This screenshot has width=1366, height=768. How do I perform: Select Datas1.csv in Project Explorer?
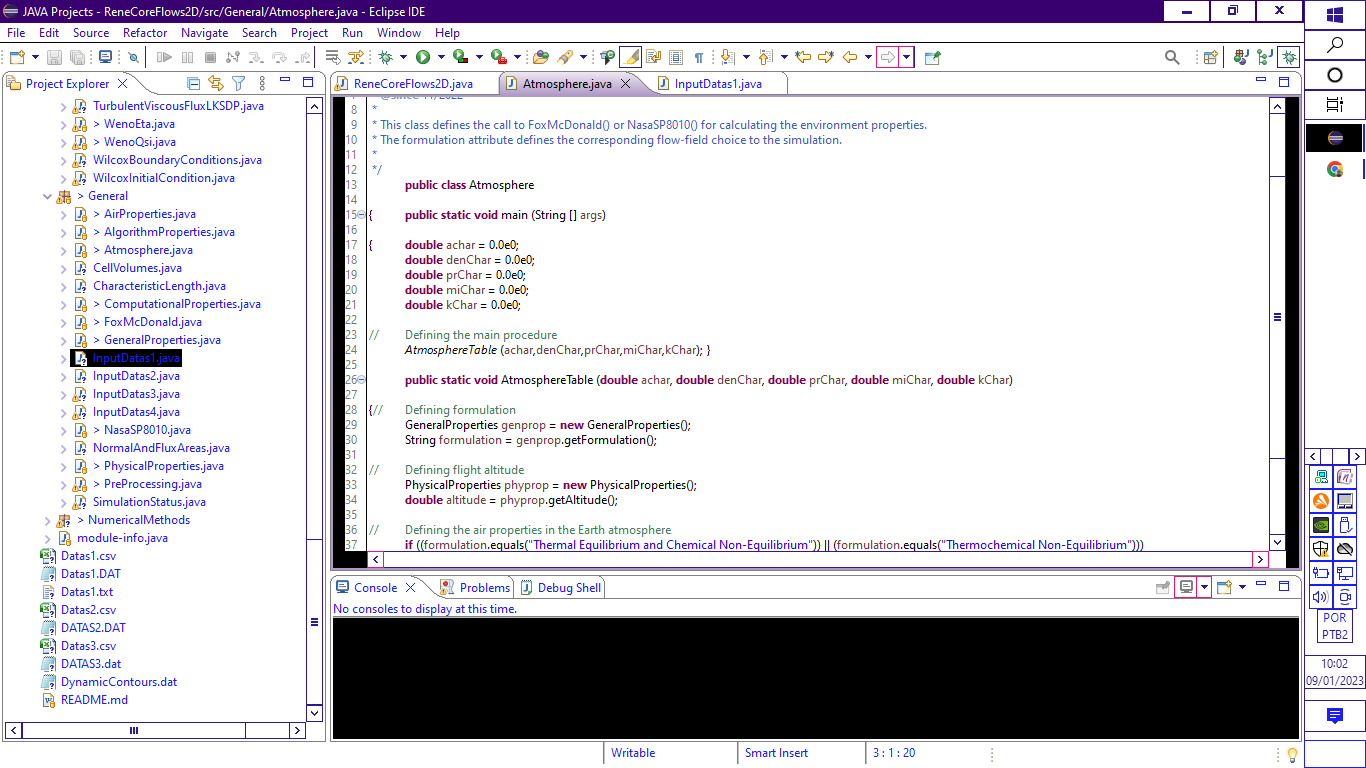click(x=88, y=556)
